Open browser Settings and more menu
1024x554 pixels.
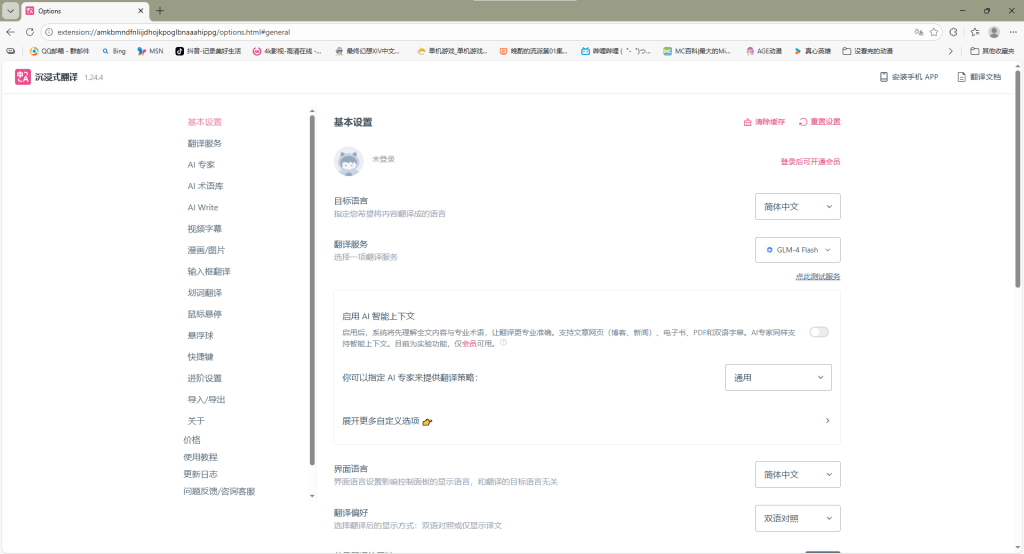point(1014,32)
